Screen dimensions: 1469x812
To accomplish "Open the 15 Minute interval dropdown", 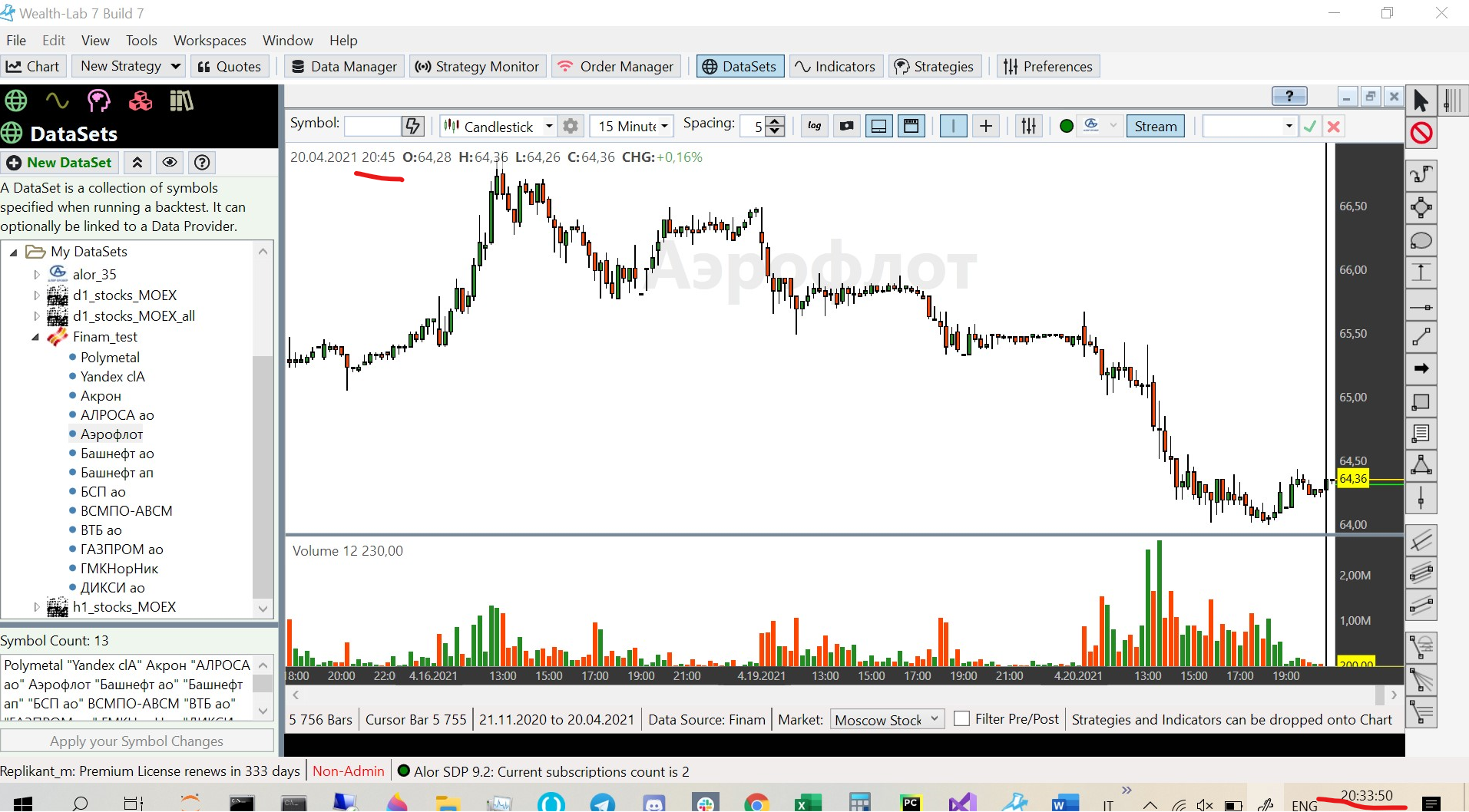I will tap(663, 125).
